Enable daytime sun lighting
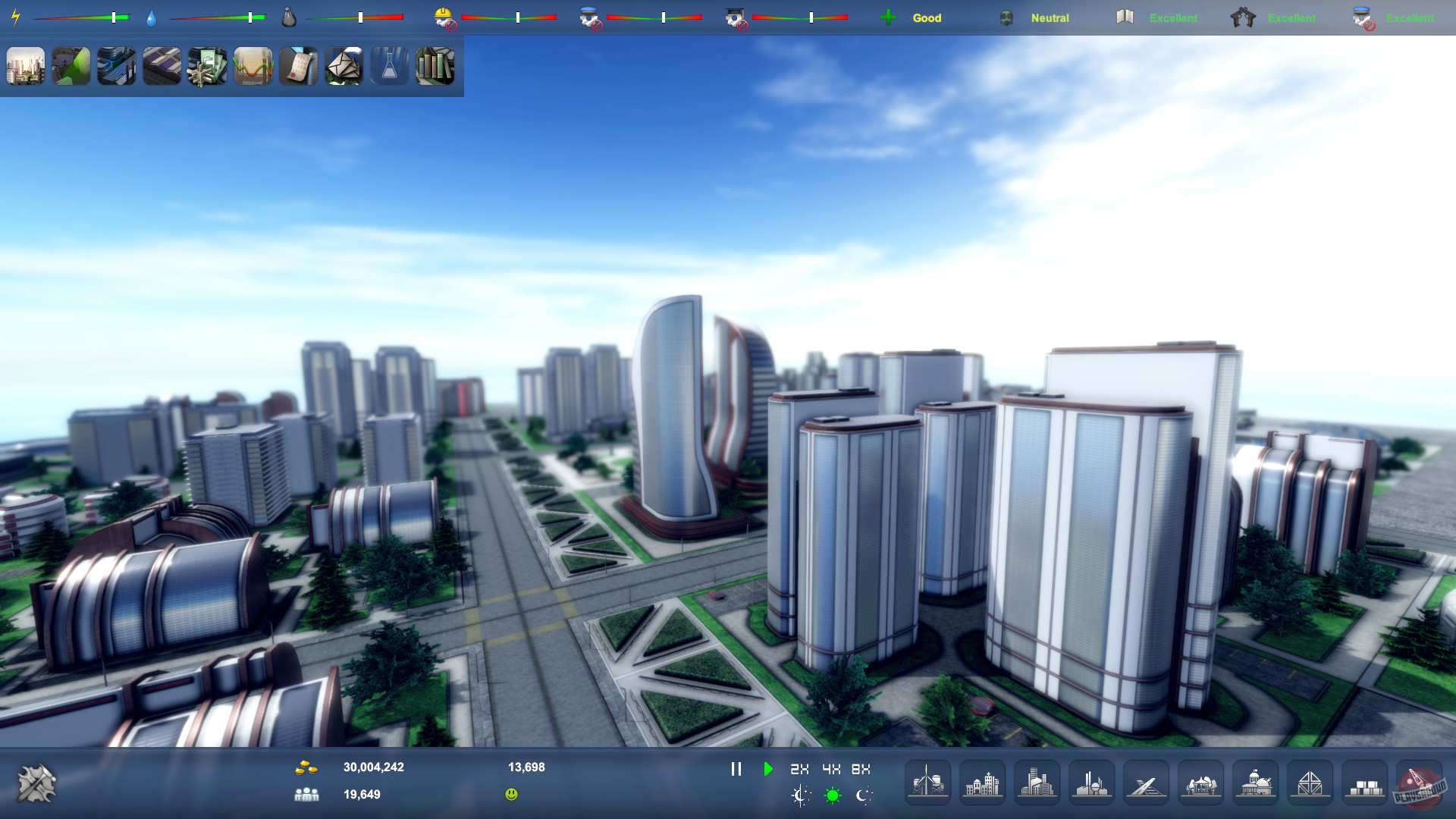This screenshot has height=819, width=1456. point(830,795)
